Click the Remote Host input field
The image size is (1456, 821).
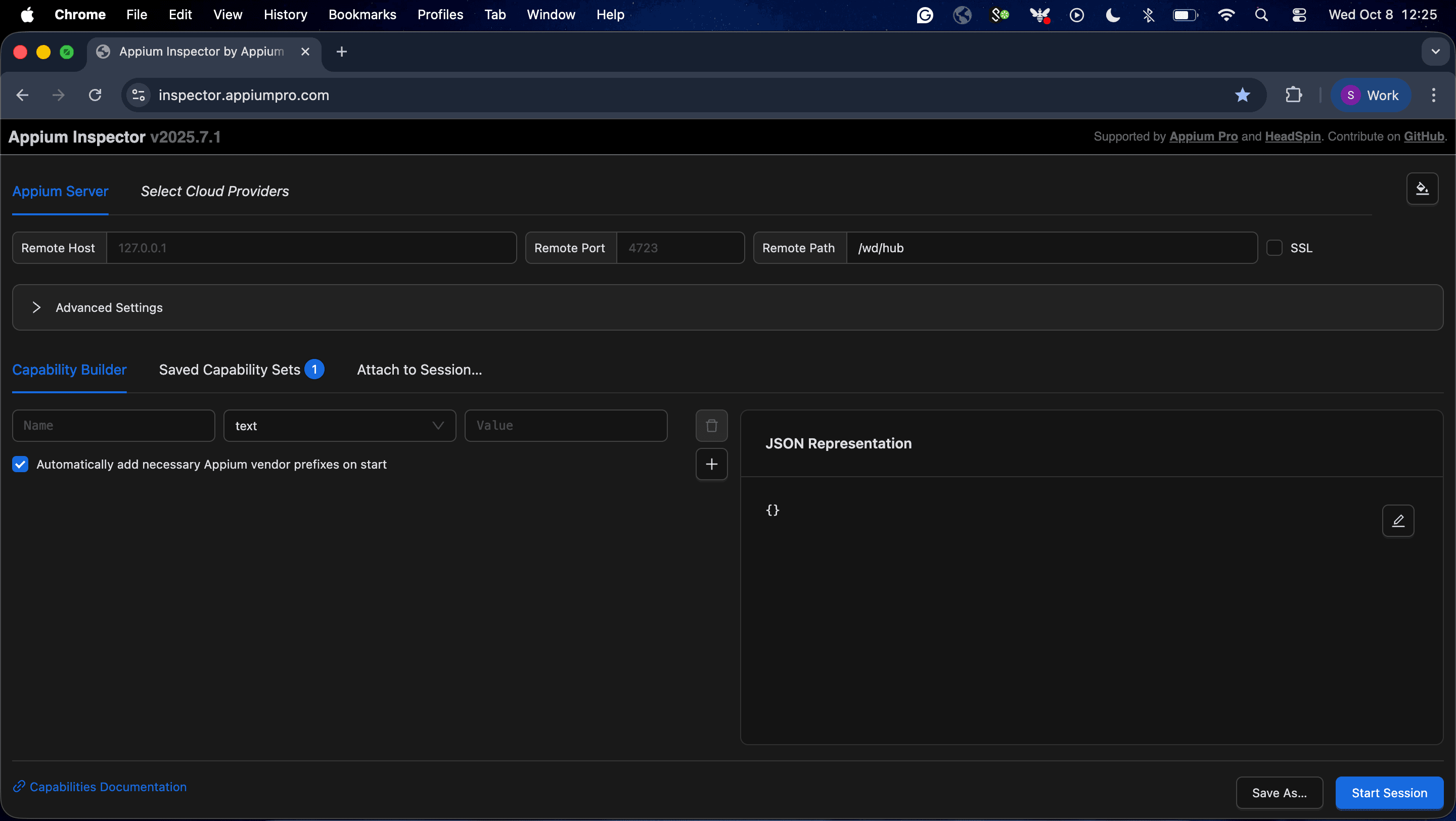pos(311,248)
